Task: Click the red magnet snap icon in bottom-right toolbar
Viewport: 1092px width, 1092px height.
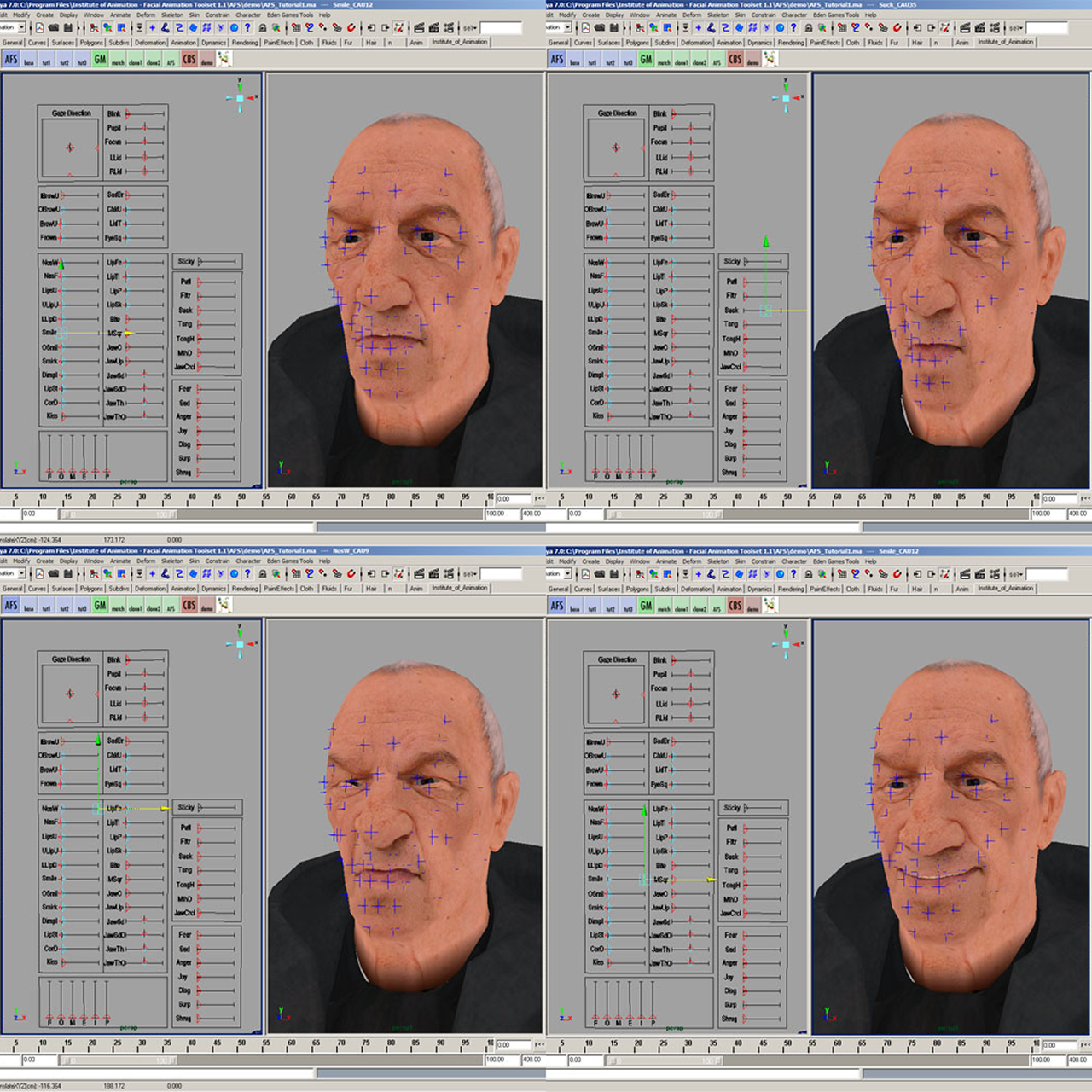Action: click(x=897, y=573)
